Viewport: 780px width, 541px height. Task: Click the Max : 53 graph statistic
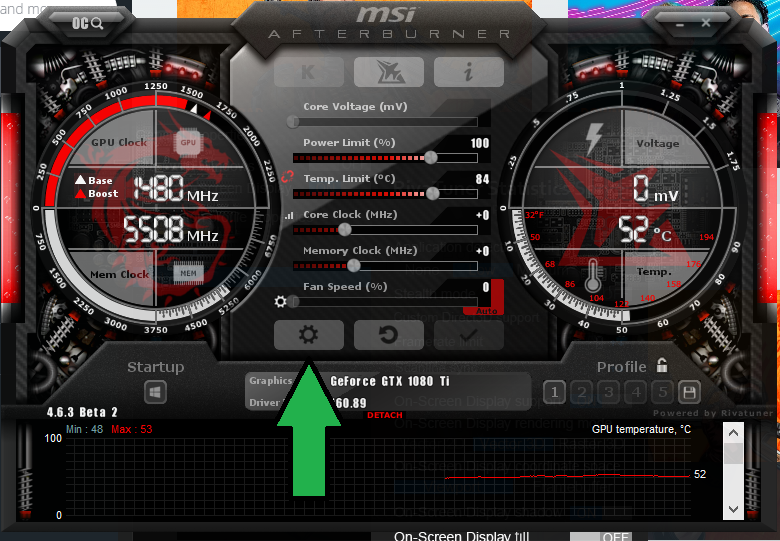(x=132, y=430)
